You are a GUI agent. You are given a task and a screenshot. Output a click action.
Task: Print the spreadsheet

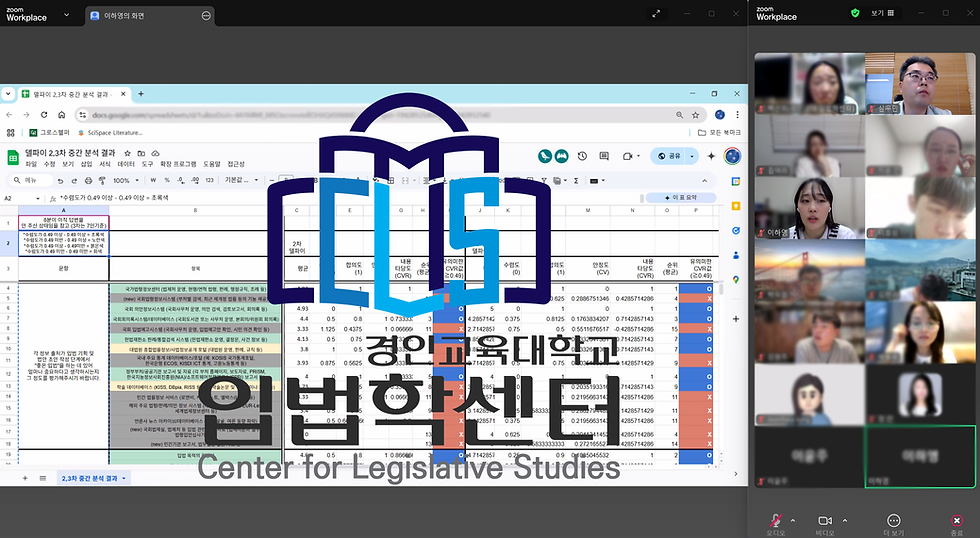(88, 181)
